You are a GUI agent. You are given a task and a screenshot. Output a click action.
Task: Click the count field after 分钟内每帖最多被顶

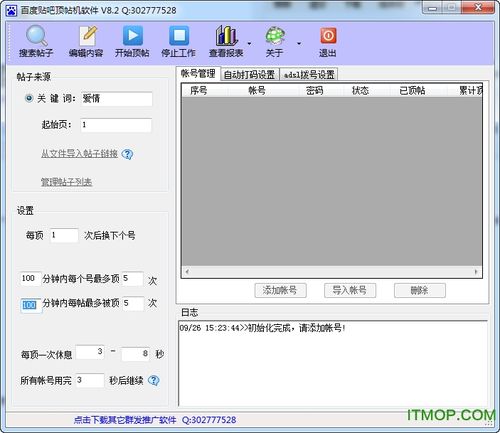point(133,304)
